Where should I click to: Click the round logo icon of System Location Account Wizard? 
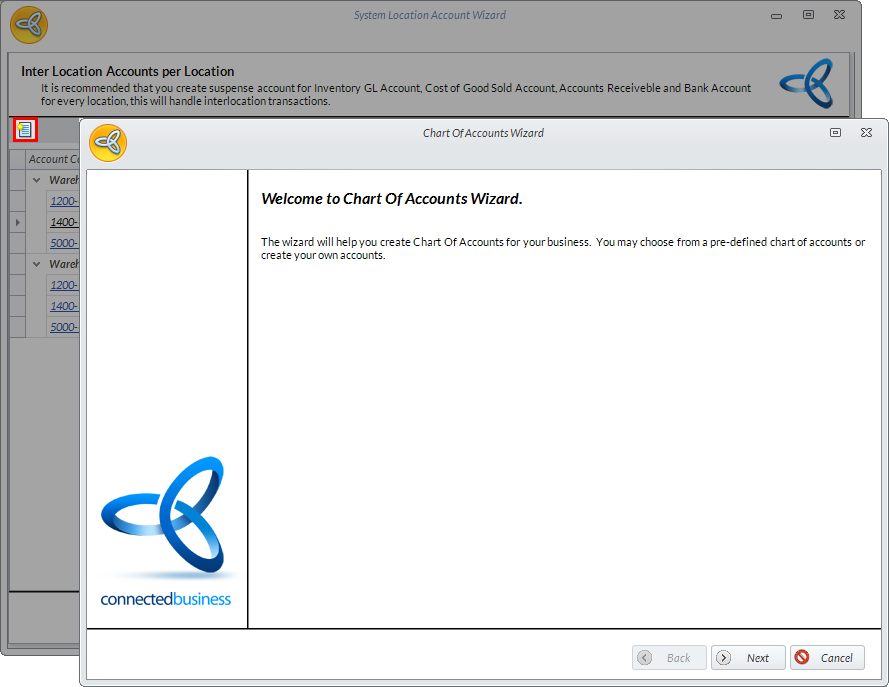pos(29,25)
